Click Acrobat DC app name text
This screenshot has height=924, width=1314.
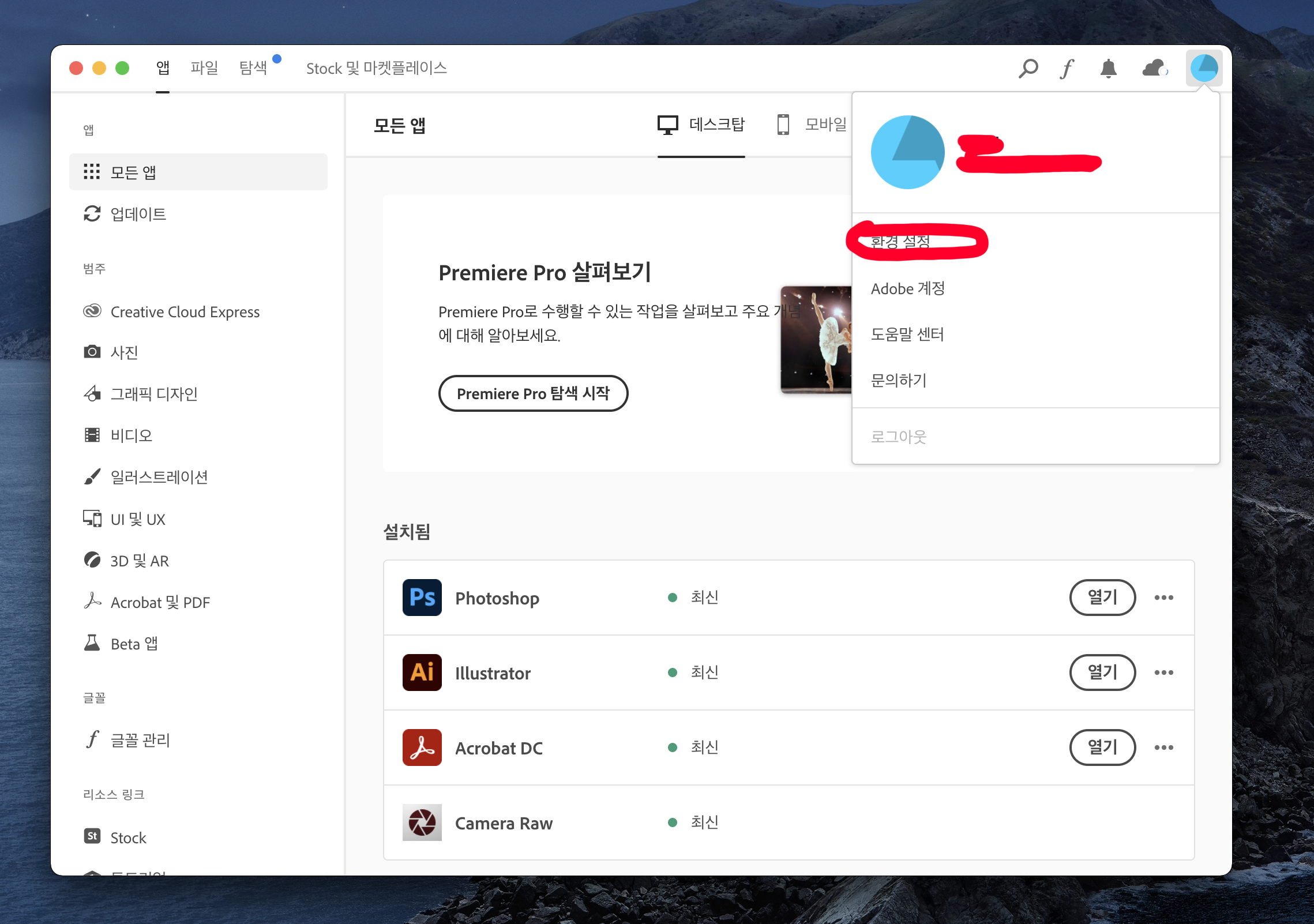pyautogui.click(x=499, y=748)
